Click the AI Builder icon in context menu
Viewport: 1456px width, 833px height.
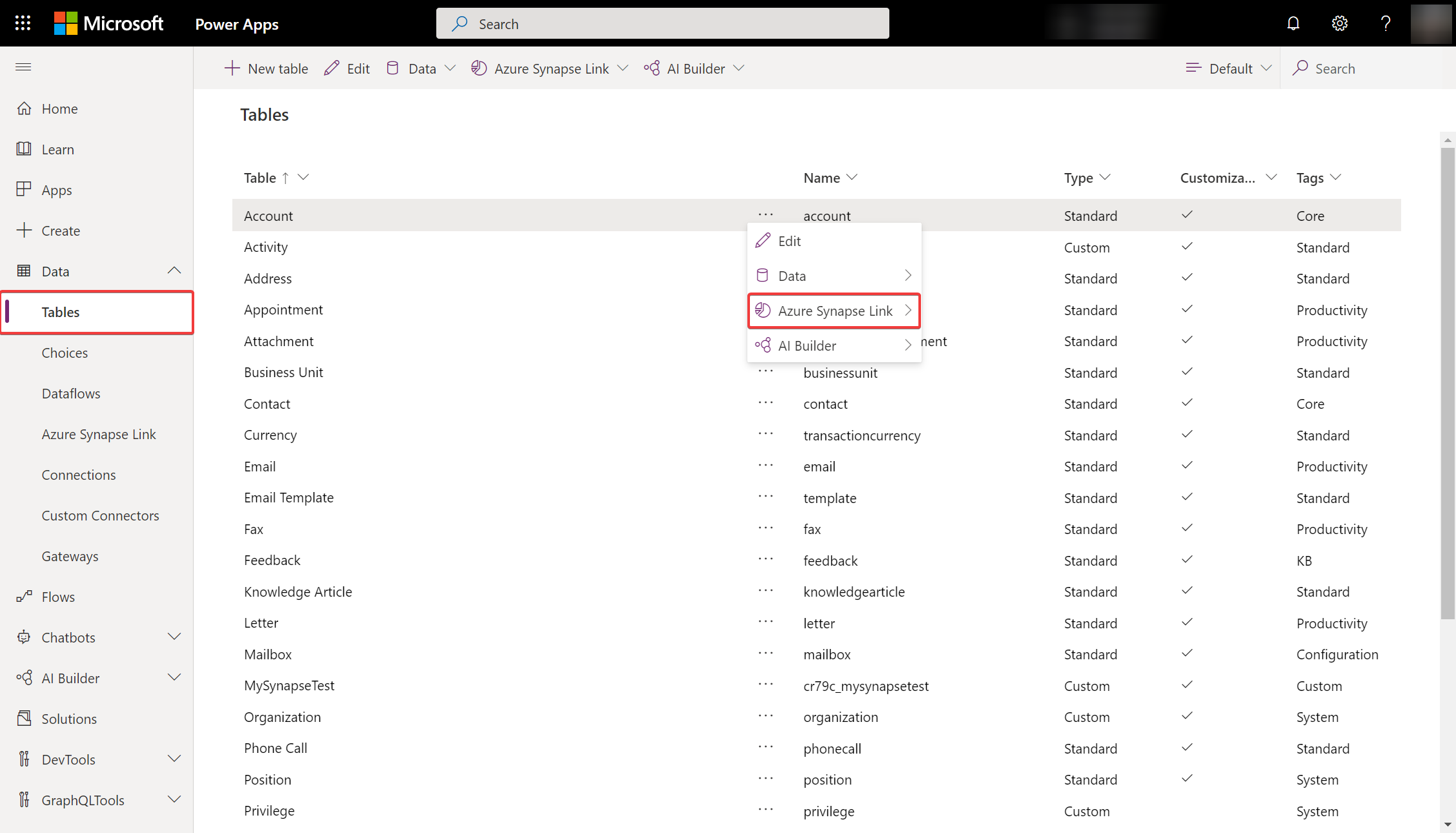762,344
